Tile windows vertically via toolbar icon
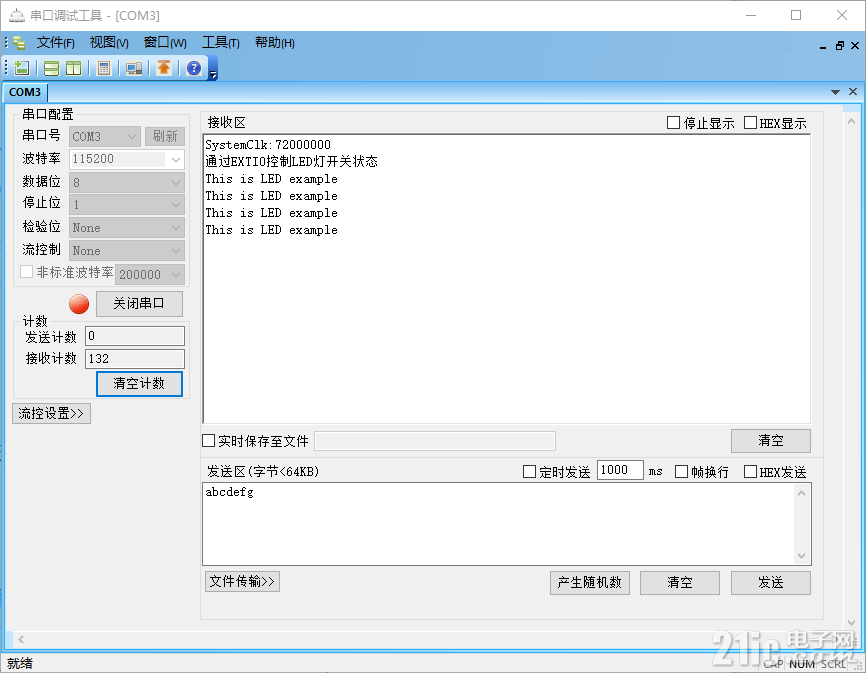 pos(73,68)
